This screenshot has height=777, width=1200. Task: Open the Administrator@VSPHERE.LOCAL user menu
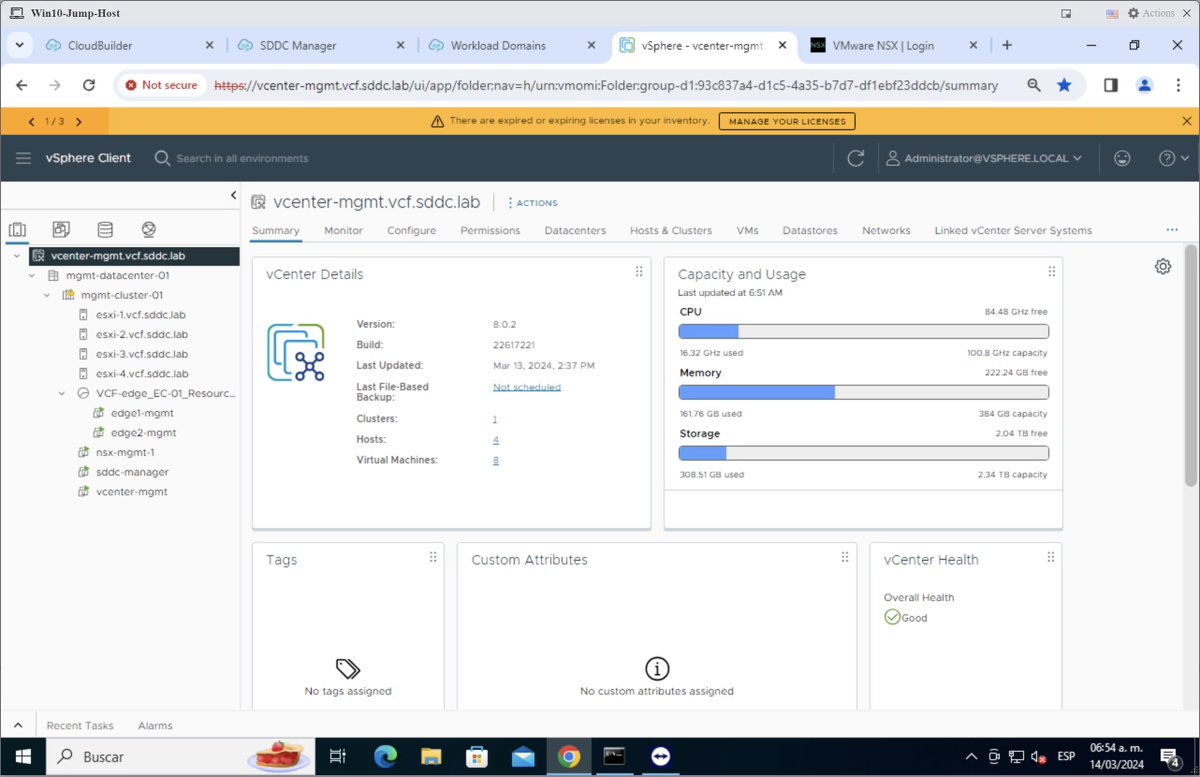click(984, 158)
